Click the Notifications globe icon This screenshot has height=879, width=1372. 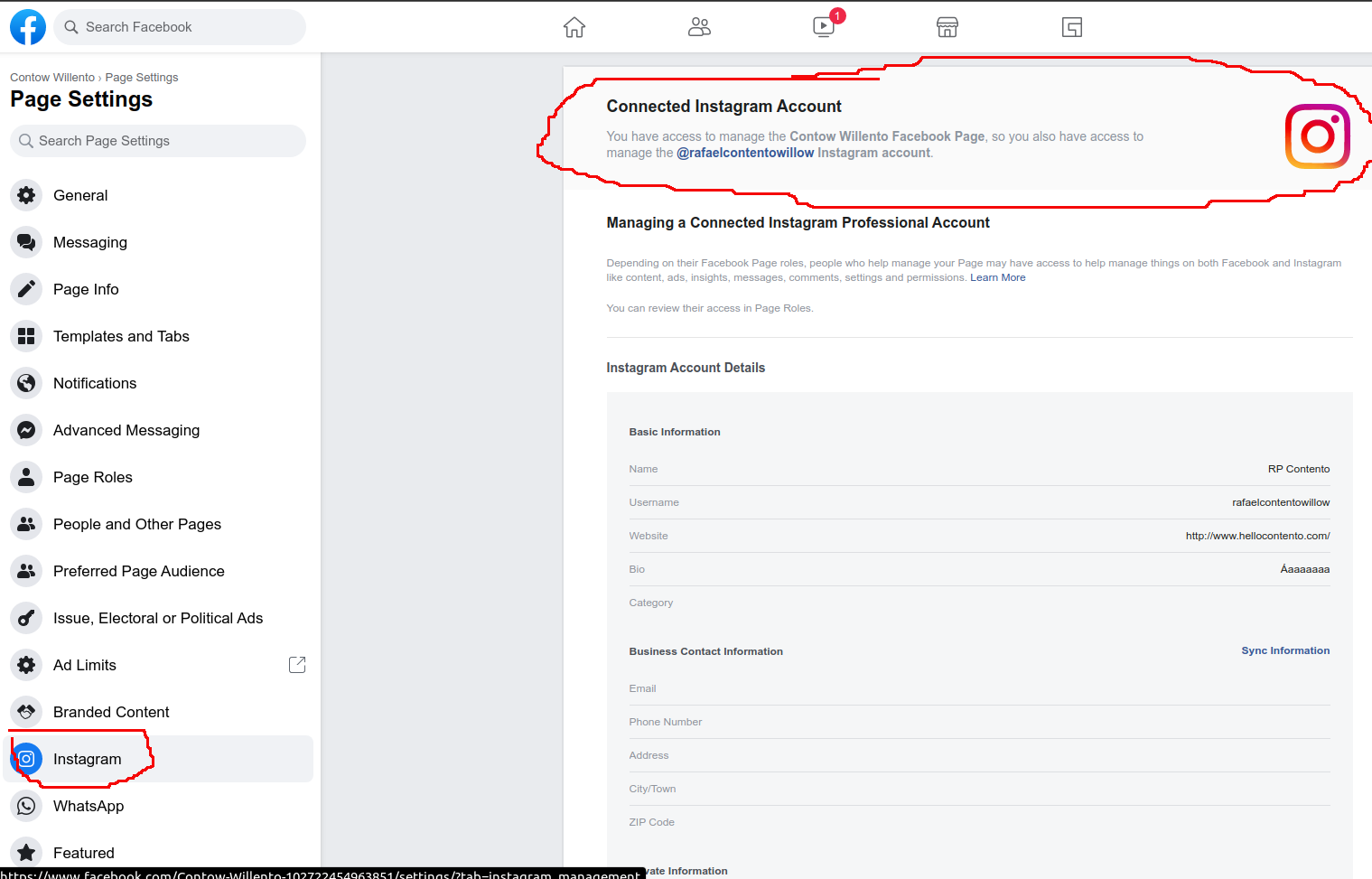coord(27,383)
